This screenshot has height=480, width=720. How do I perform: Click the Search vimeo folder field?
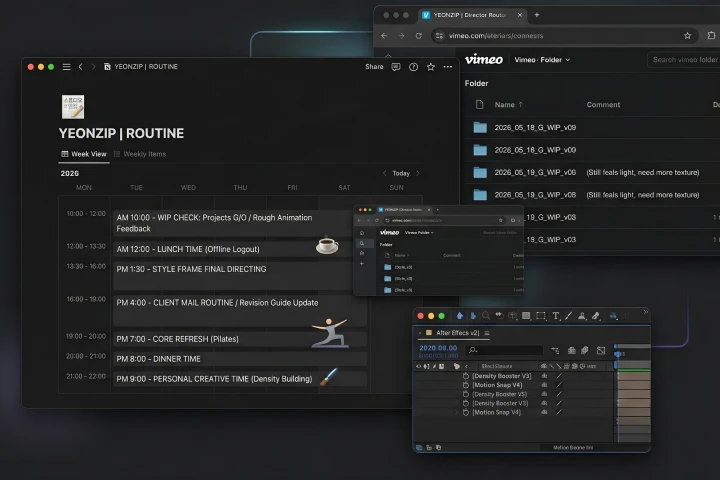click(684, 60)
